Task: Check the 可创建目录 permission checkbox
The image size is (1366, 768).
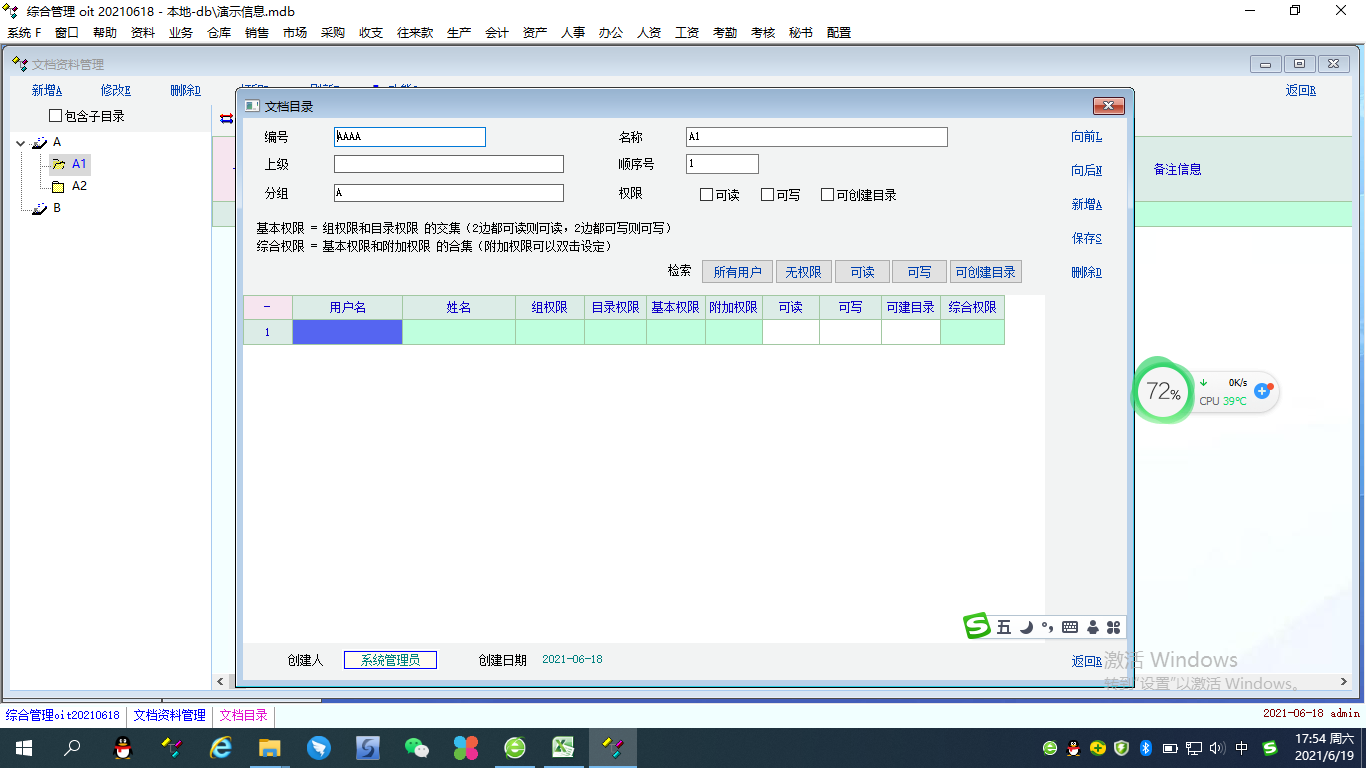Action: click(827, 195)
